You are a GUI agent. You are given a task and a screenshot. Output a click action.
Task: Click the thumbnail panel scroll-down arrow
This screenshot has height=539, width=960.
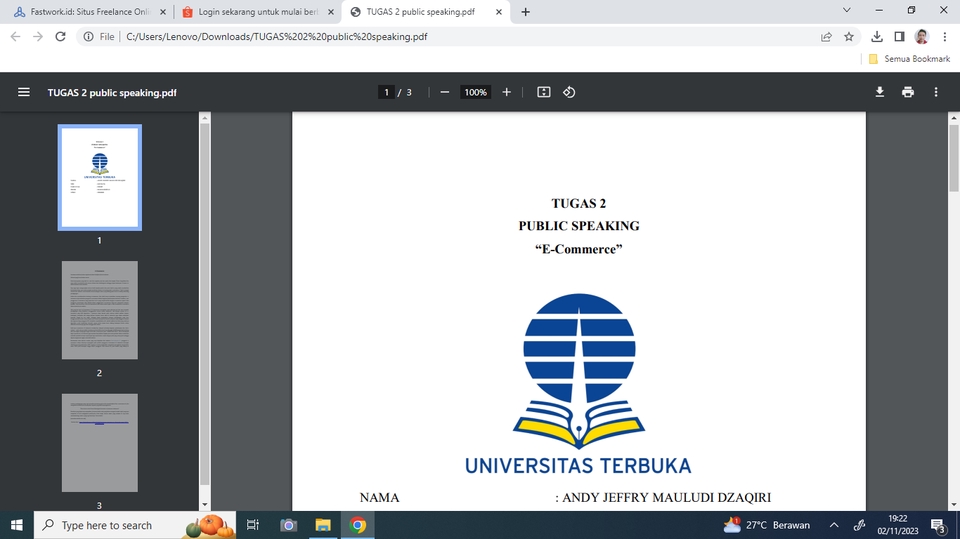(205, 505)
